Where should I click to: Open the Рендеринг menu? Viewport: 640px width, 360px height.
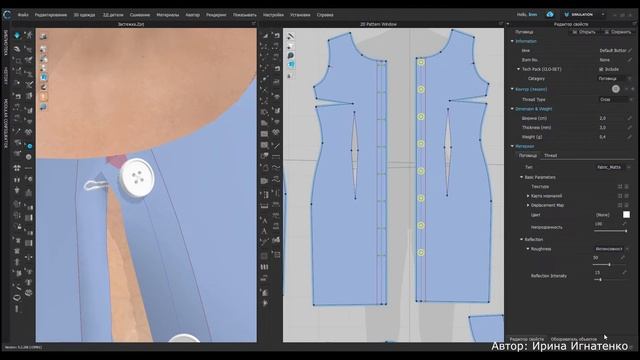(x=216, y=15)
